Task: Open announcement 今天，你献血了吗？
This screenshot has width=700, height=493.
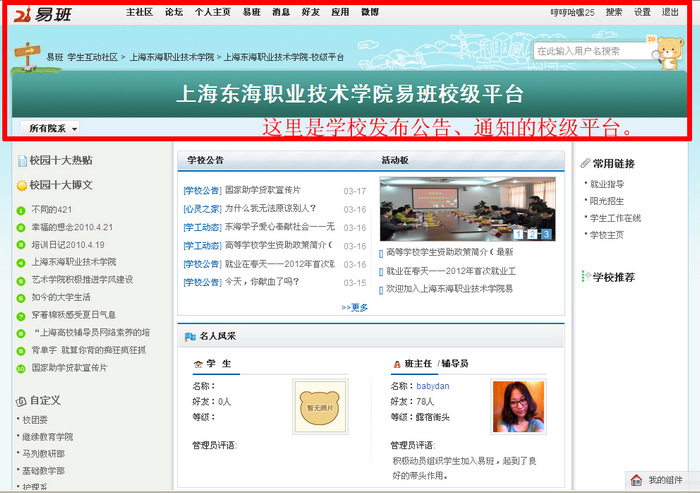Action: tap(262, 282)
